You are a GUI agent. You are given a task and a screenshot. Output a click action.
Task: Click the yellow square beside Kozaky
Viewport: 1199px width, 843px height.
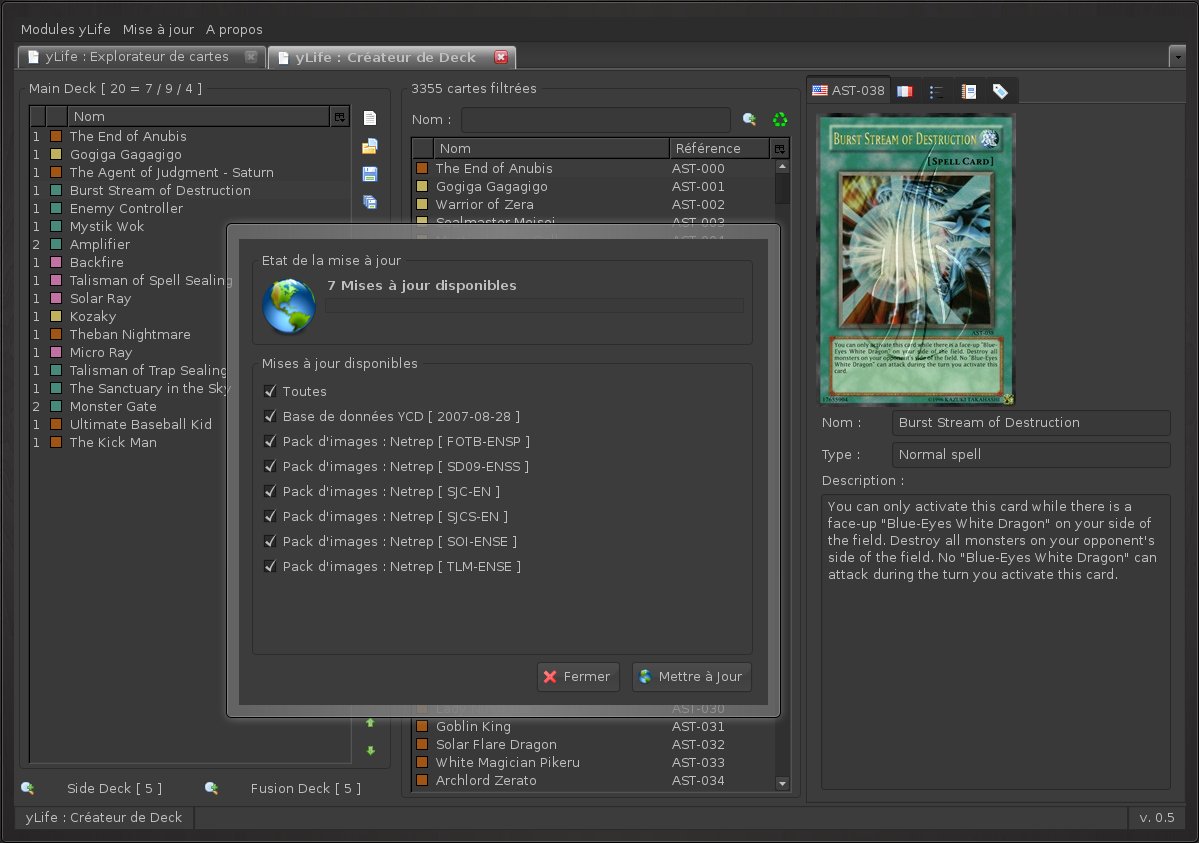[x=56, y=316]
